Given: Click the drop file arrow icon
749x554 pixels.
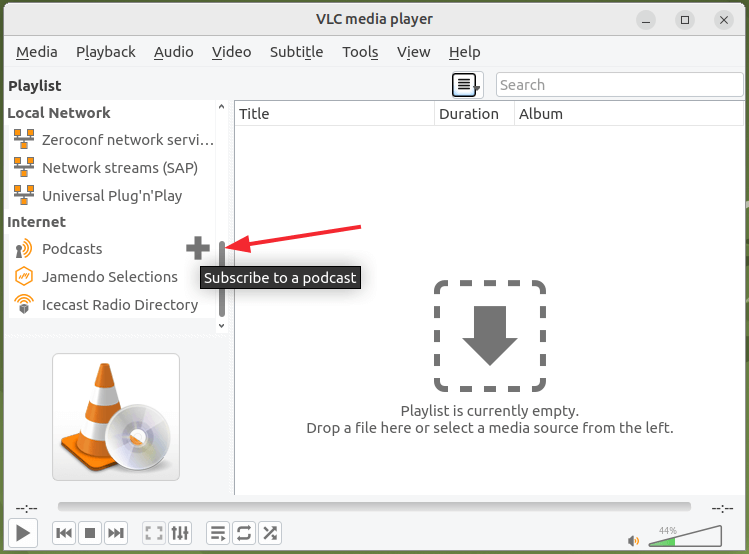Looking at the screenshot, I should 490,336.
